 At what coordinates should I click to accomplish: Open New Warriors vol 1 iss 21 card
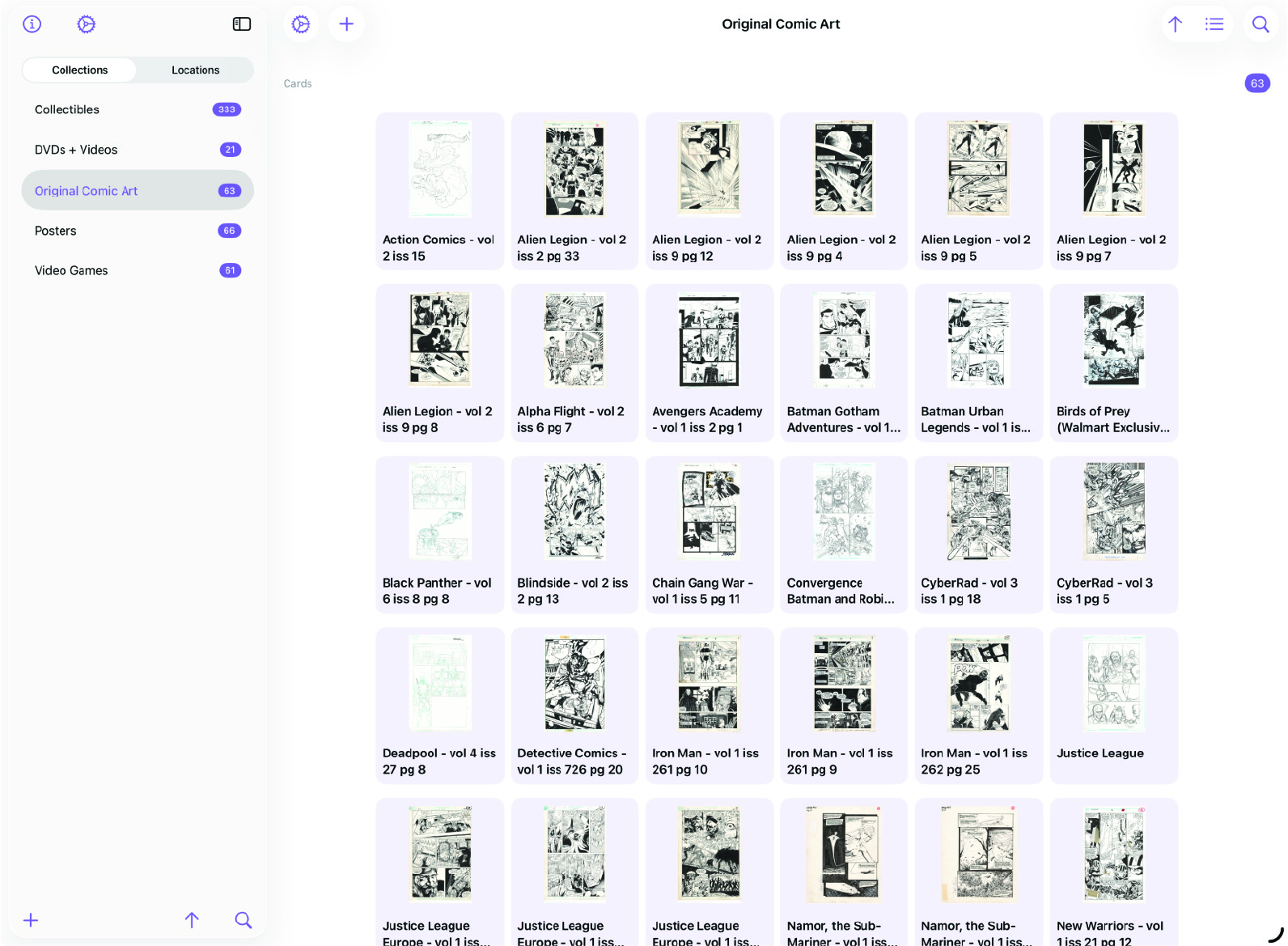(1114, 872)
